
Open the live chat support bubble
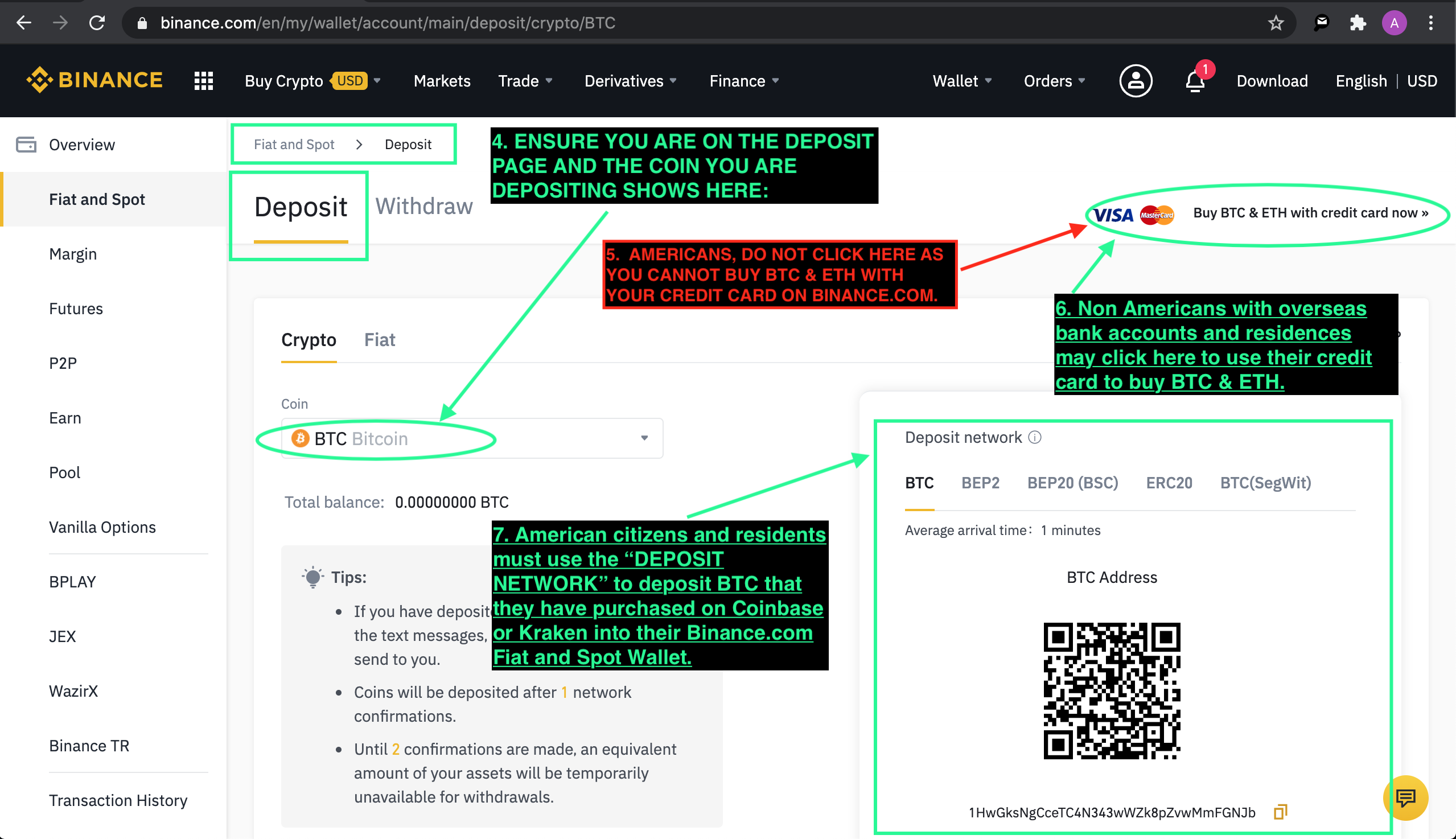pyautogui.click(x=1405, y=797)
